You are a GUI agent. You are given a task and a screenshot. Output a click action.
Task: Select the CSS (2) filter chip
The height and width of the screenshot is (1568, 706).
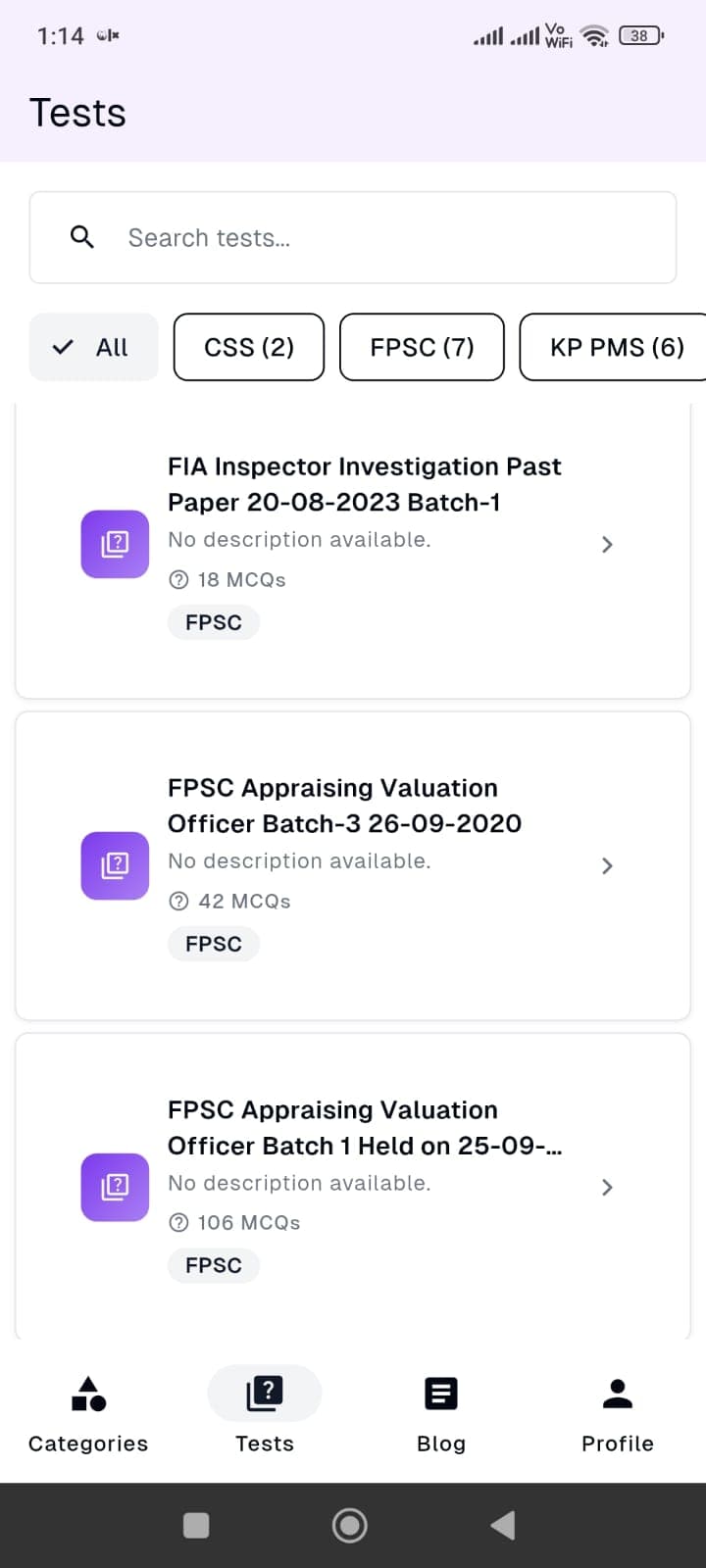tap(249, 347)
